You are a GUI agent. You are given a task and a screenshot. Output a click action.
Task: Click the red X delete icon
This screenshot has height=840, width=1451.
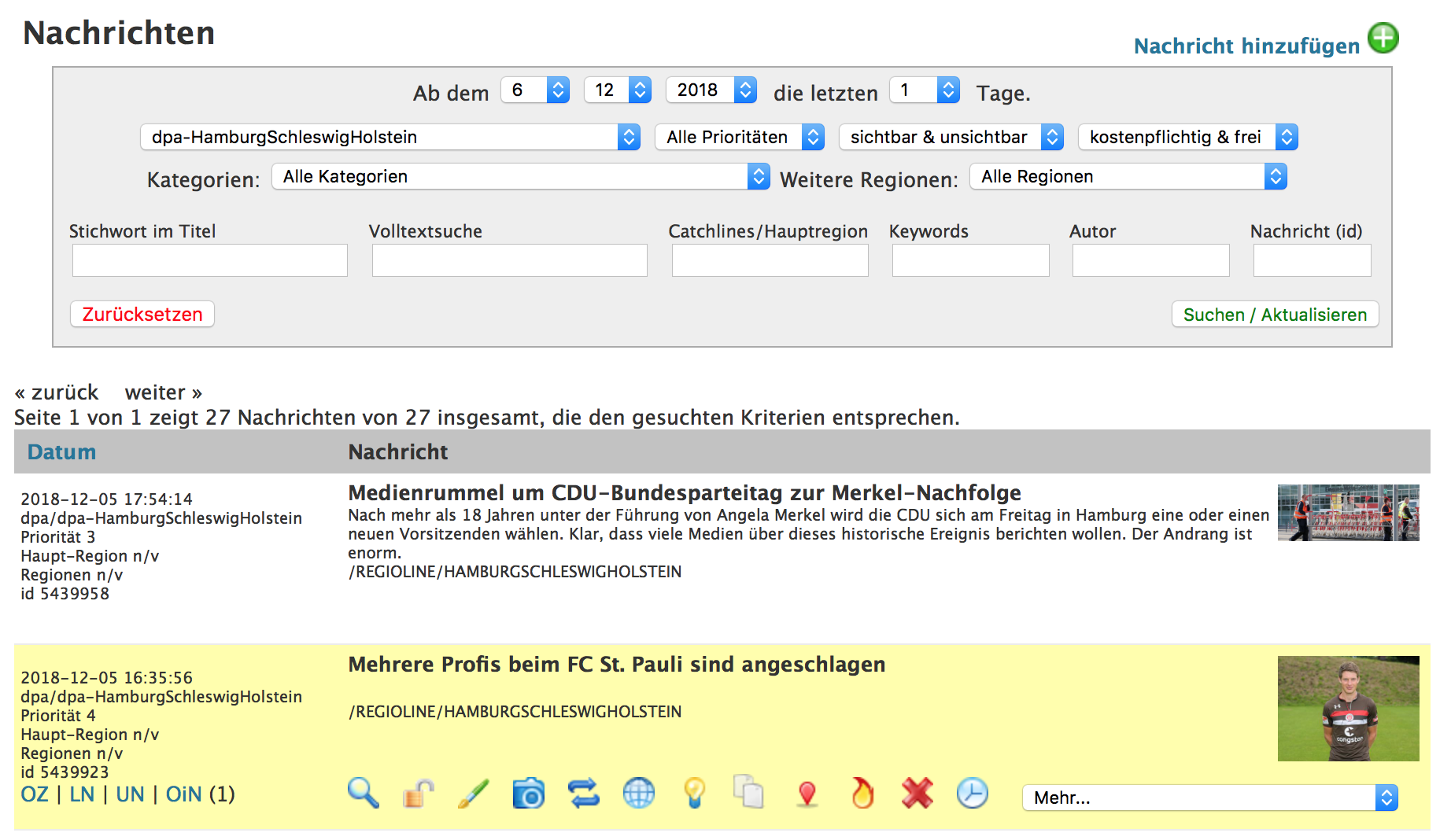pos(917,793)
